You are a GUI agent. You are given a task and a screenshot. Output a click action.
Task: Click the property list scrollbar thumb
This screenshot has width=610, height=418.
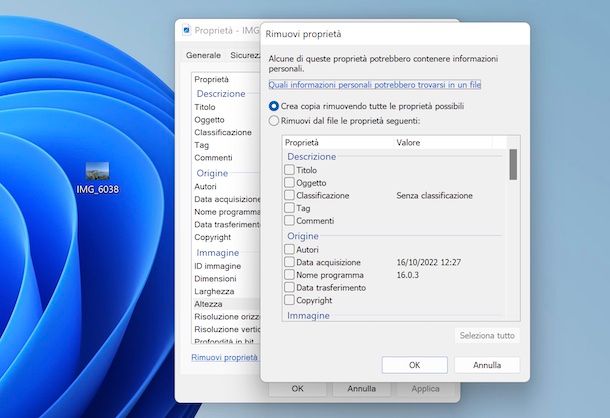[x=513, y=165]
